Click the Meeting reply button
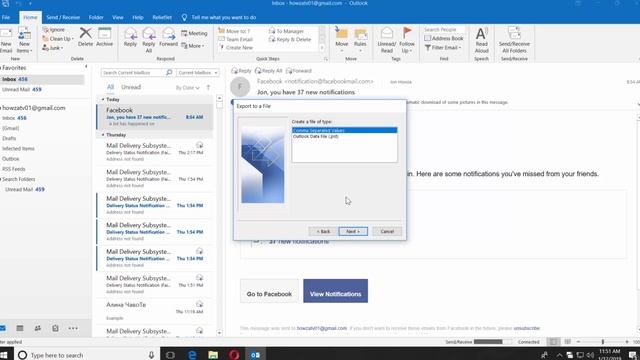Screen dimensions: 640x360 pos(194,33)
